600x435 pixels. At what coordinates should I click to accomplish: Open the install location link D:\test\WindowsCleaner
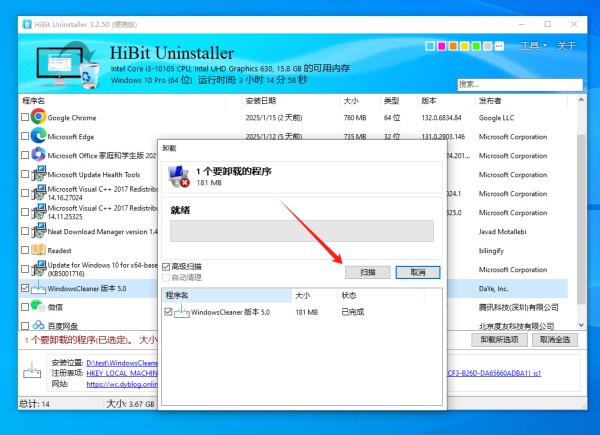(122, 363)
